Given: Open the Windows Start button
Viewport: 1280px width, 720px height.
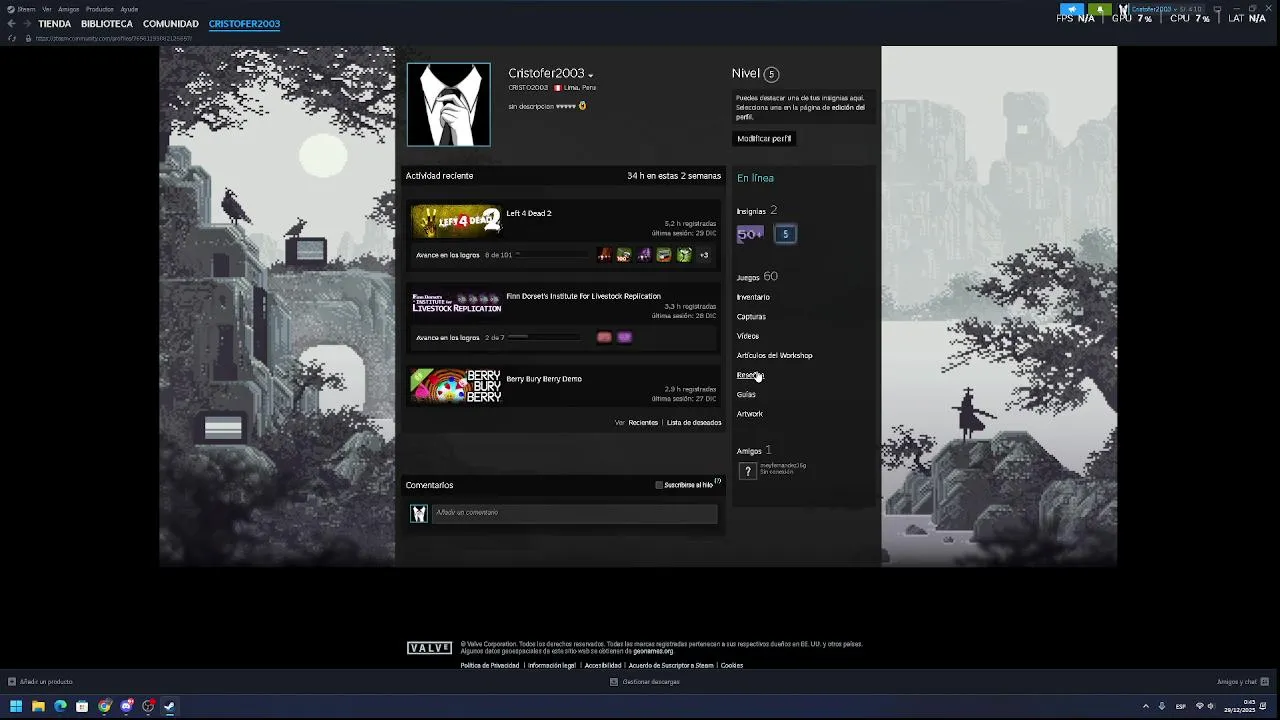Looking at the screenshot, I should tap(15, 706).
